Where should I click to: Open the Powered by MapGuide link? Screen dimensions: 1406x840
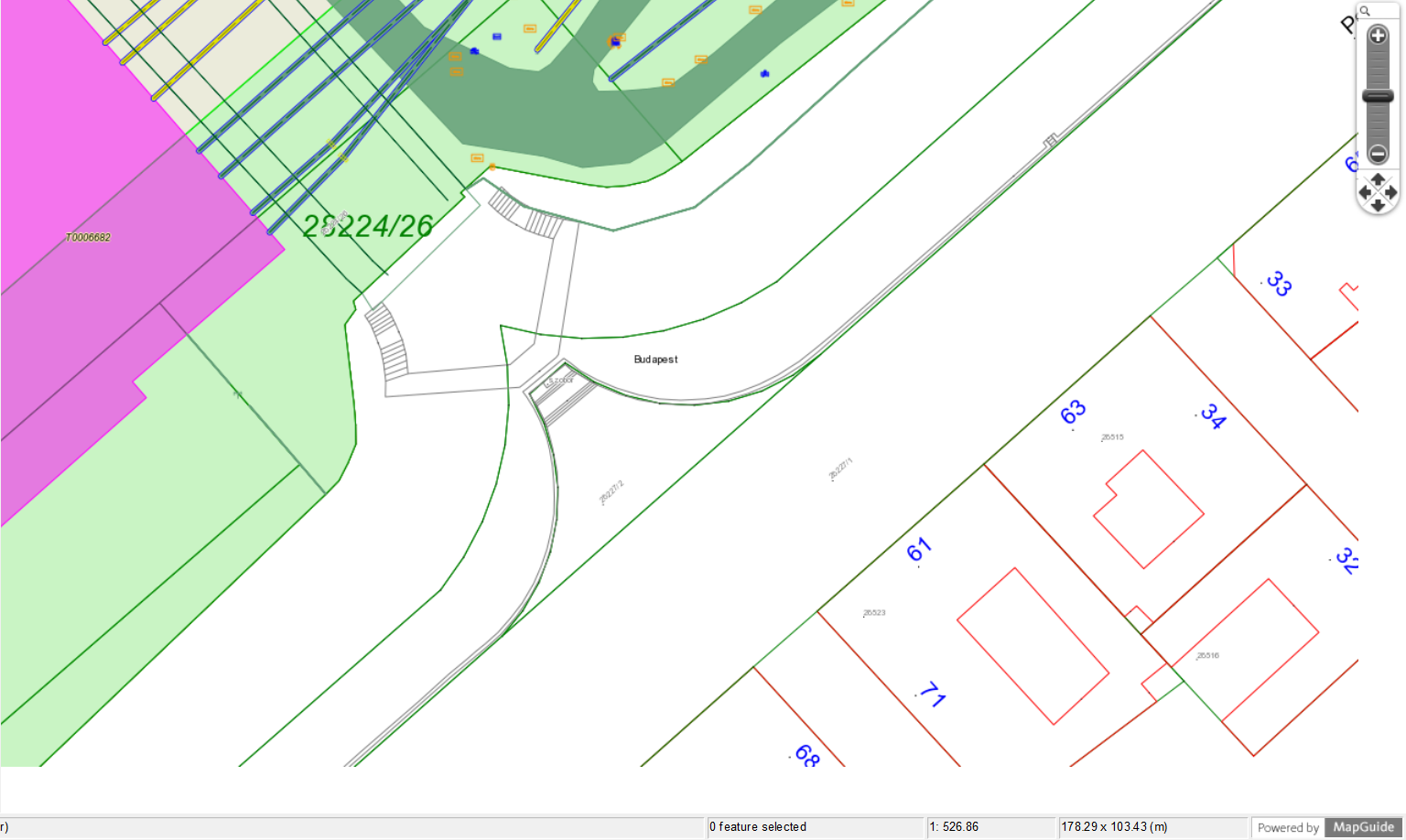point(1326,827)
